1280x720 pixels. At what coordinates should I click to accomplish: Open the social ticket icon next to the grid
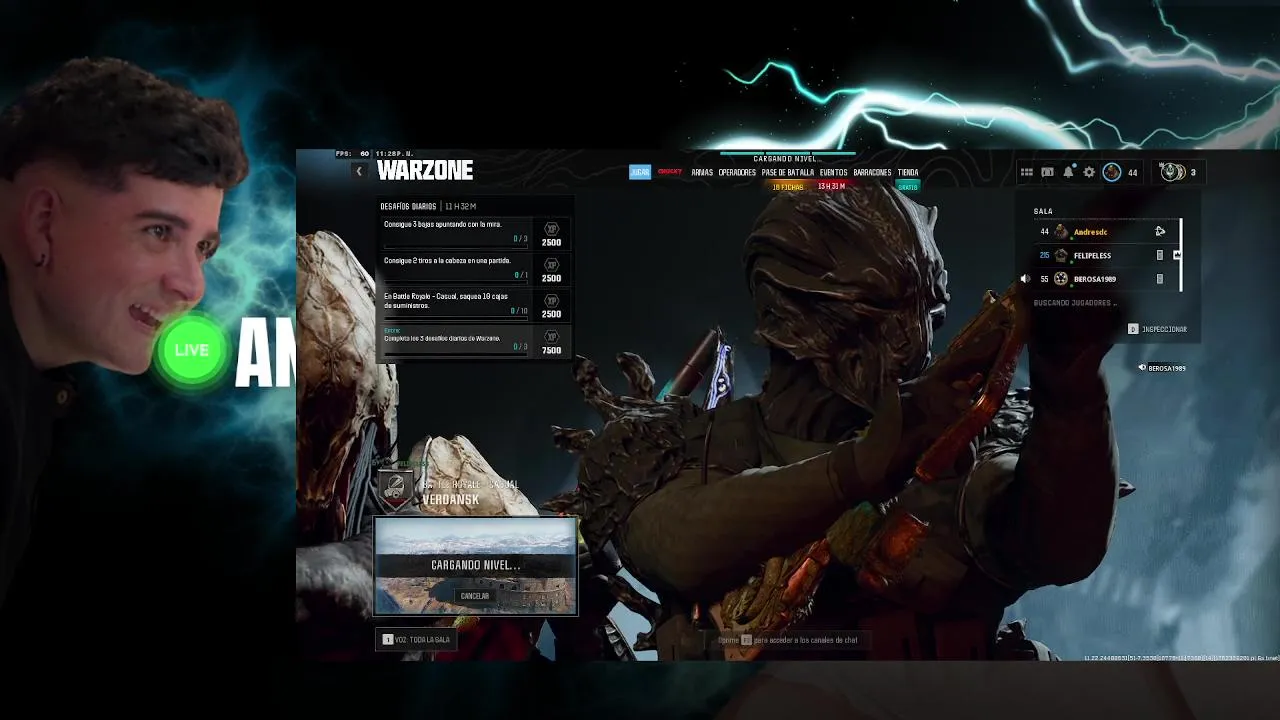tap(1047, 172)
